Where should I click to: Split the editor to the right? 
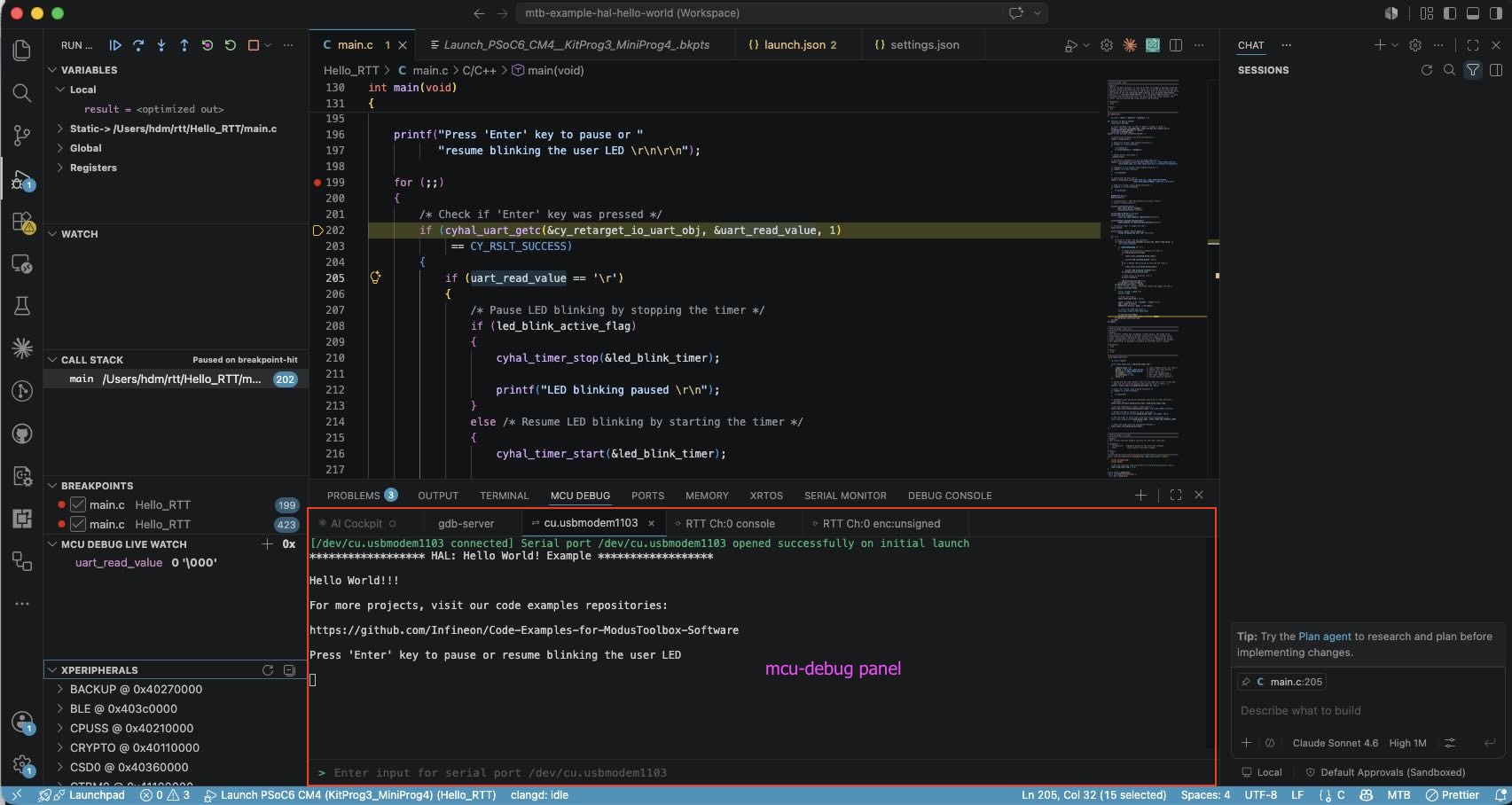point(1176,45)
